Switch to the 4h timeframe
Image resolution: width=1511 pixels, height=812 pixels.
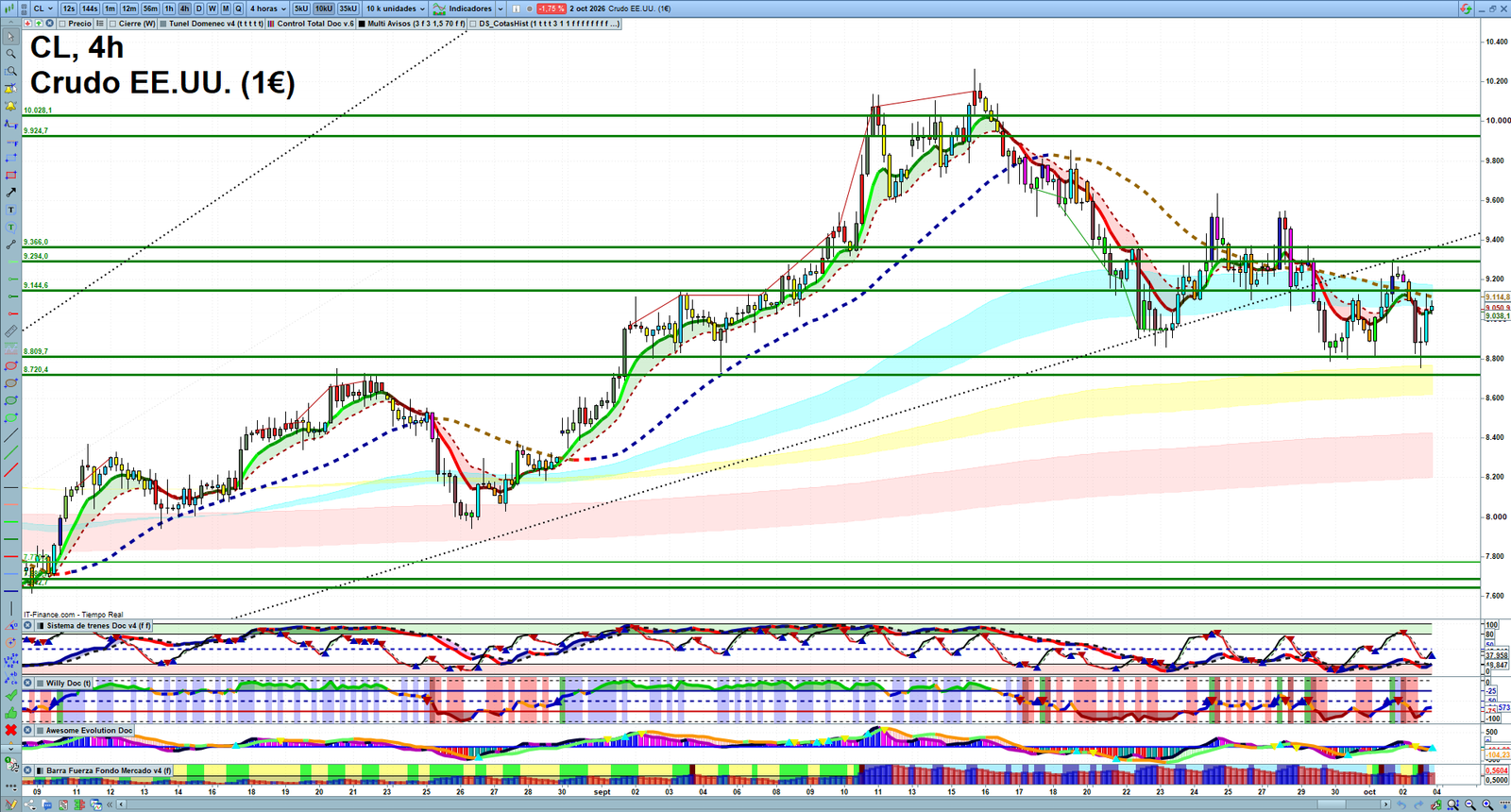pos(184,8)
